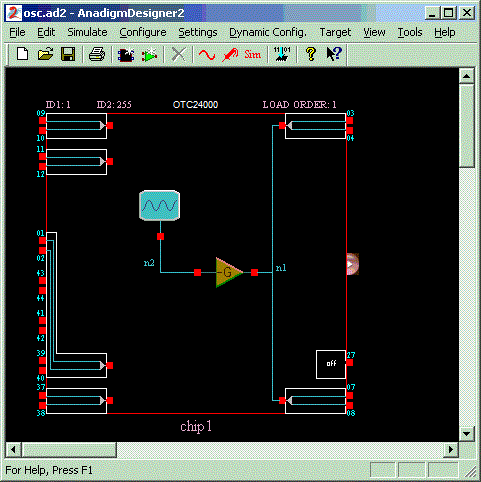Select the sine oscillator CAM
The image size is (481, 482).
[160, 205]
